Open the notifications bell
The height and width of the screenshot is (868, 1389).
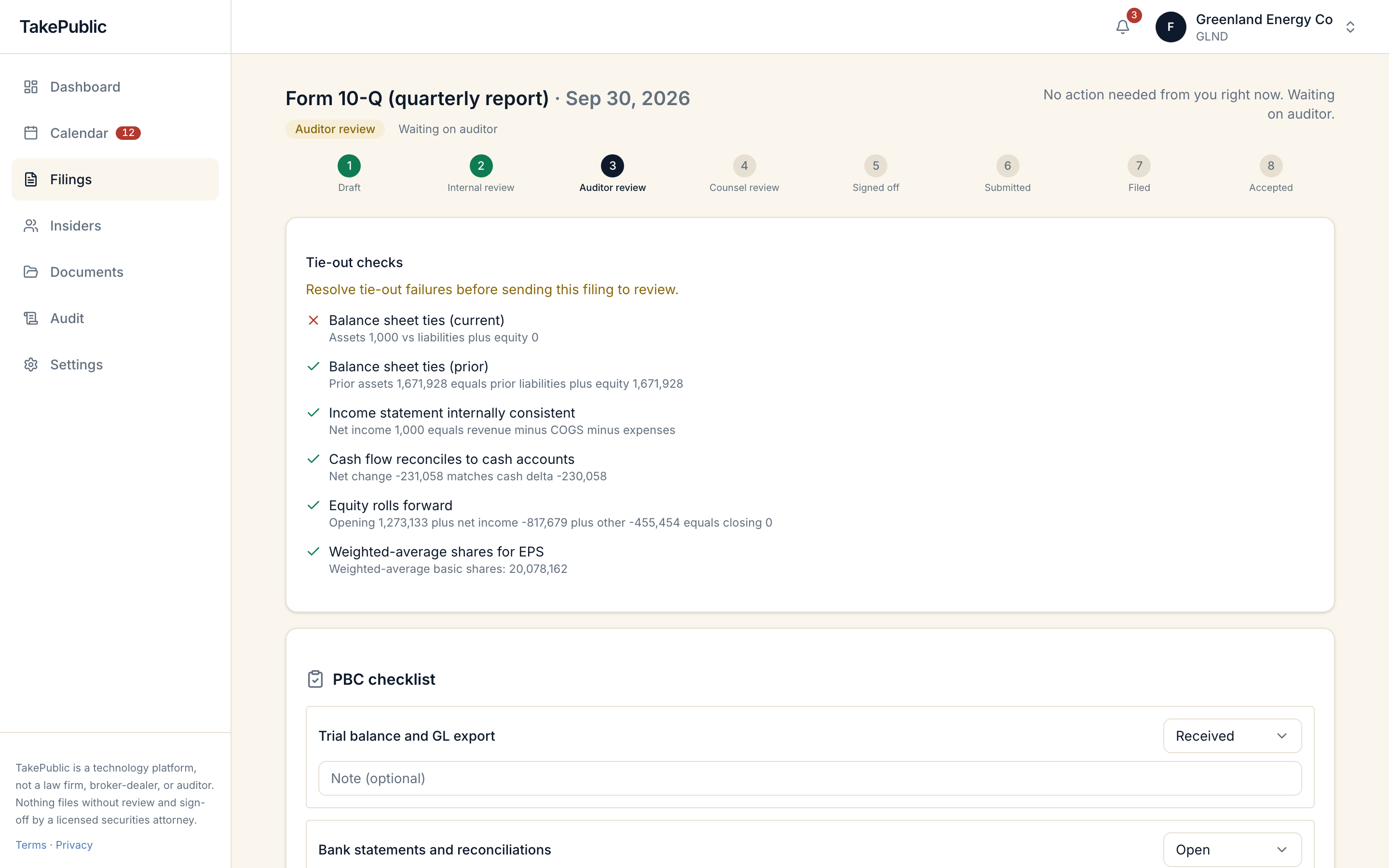coord(1122,27)
